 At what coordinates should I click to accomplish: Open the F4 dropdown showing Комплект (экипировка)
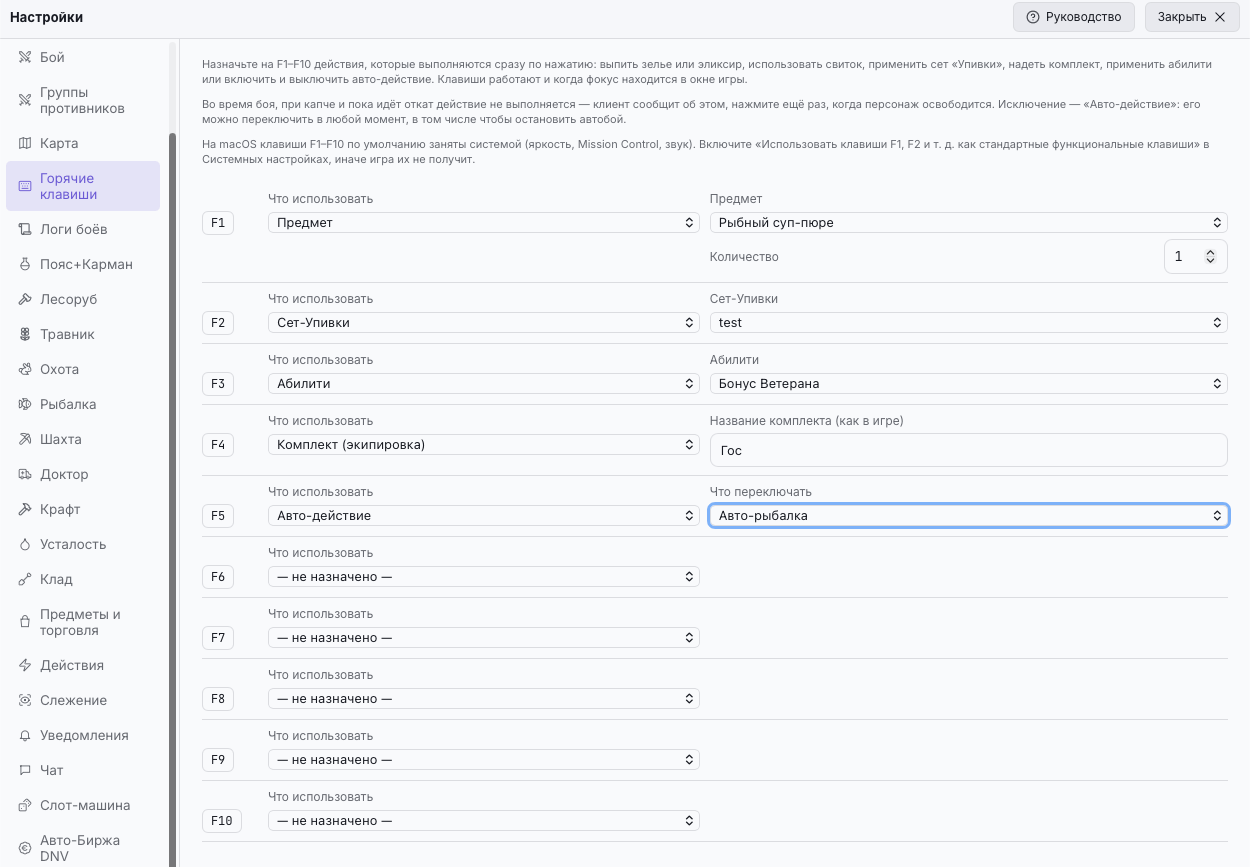(484, 444)
